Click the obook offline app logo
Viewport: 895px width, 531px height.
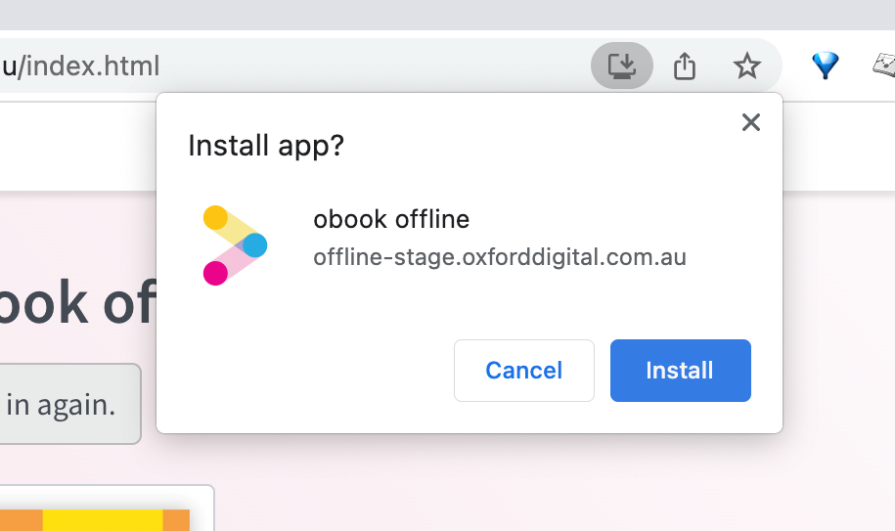click(x=235, y=245)
